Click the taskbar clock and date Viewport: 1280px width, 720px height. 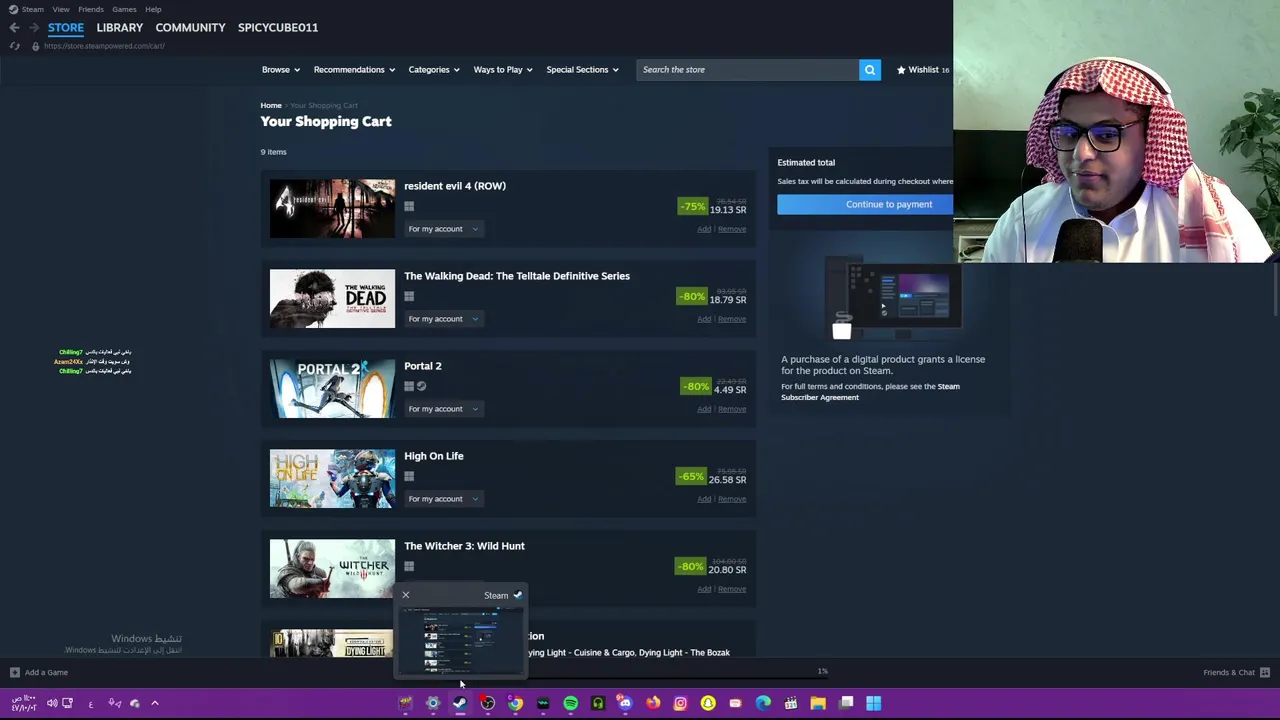tap(23, 703)
